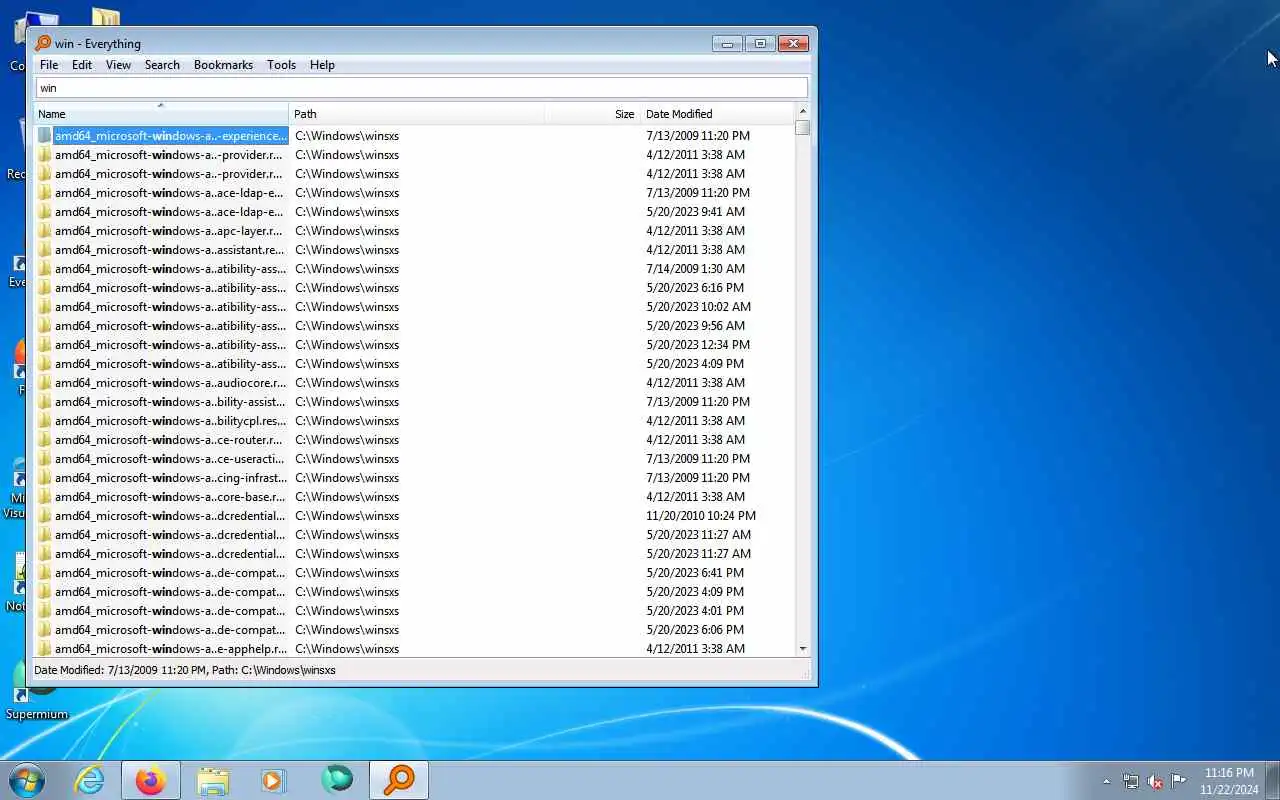
Task: Select 'amd64_microsoft-windows-a..core-base.r...' entry
Action: point(170,496)
